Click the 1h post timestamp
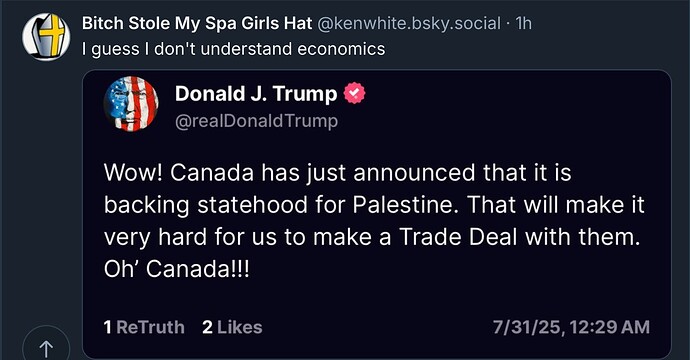 (x=523, y=23)
